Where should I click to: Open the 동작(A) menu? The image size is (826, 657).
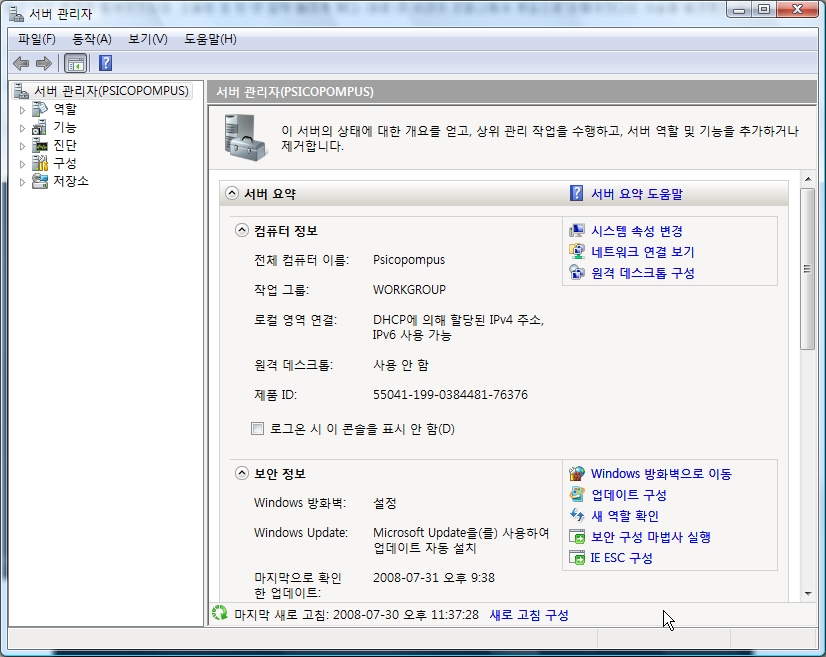click(x=92, y=39)
